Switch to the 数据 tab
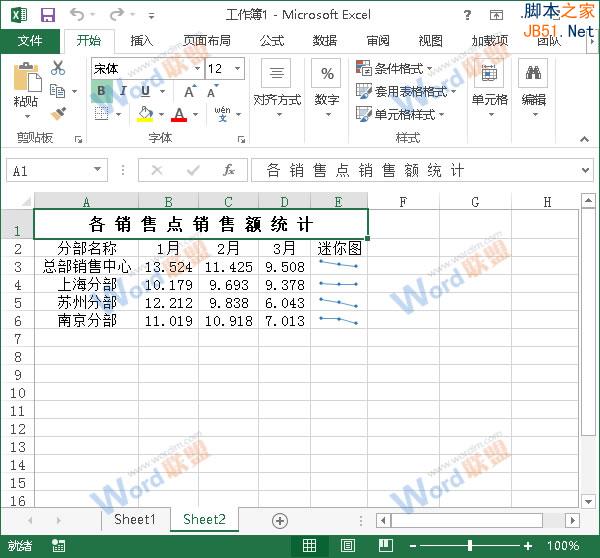Viewport: 600px width, 558px height. 324,41
